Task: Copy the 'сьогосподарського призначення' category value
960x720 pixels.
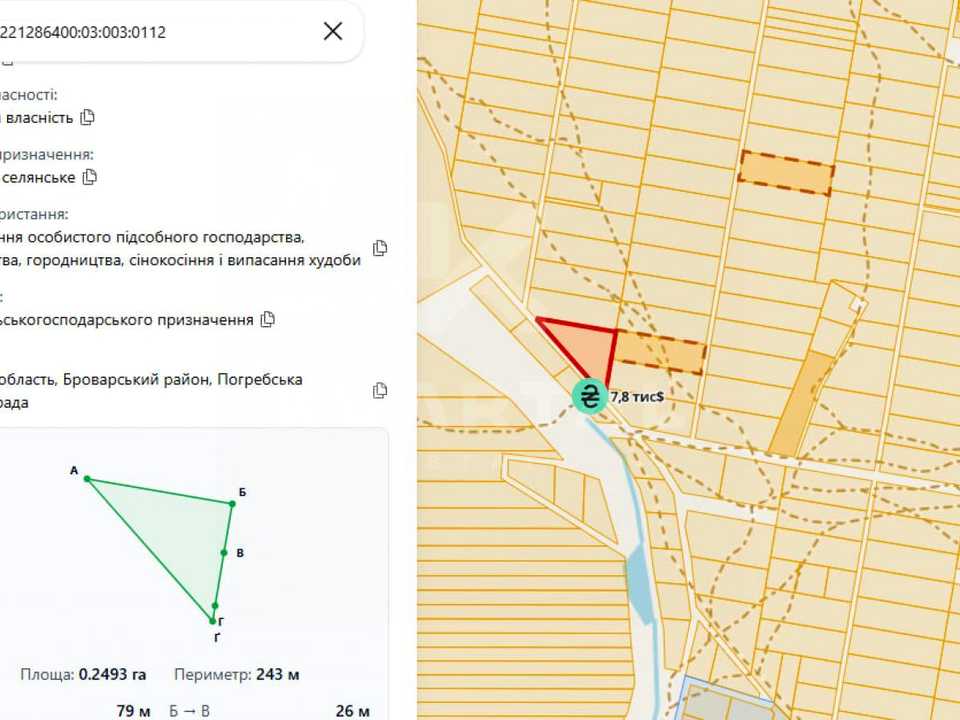Action: (x=268, y=320)
